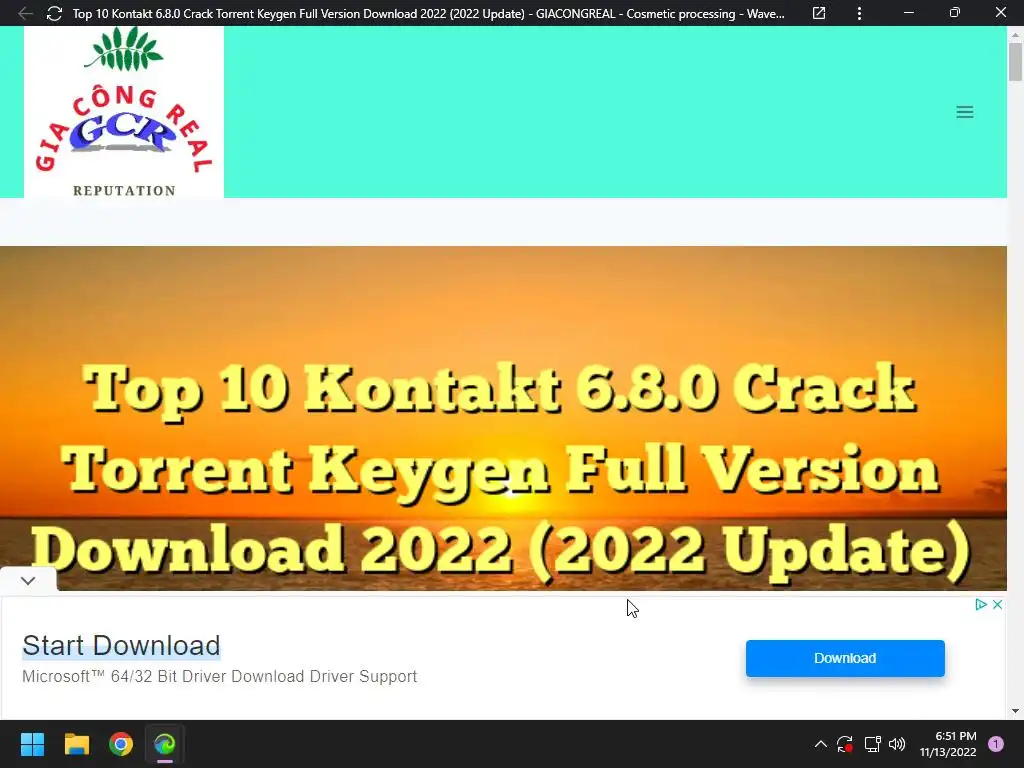Open the volume speaker tray icon
This screenshot has width=1024, height=768.
897,744
